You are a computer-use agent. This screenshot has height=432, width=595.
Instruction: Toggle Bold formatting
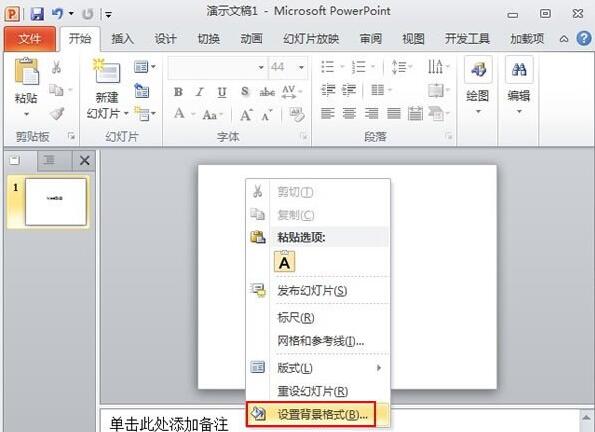[x=178, y=91]
